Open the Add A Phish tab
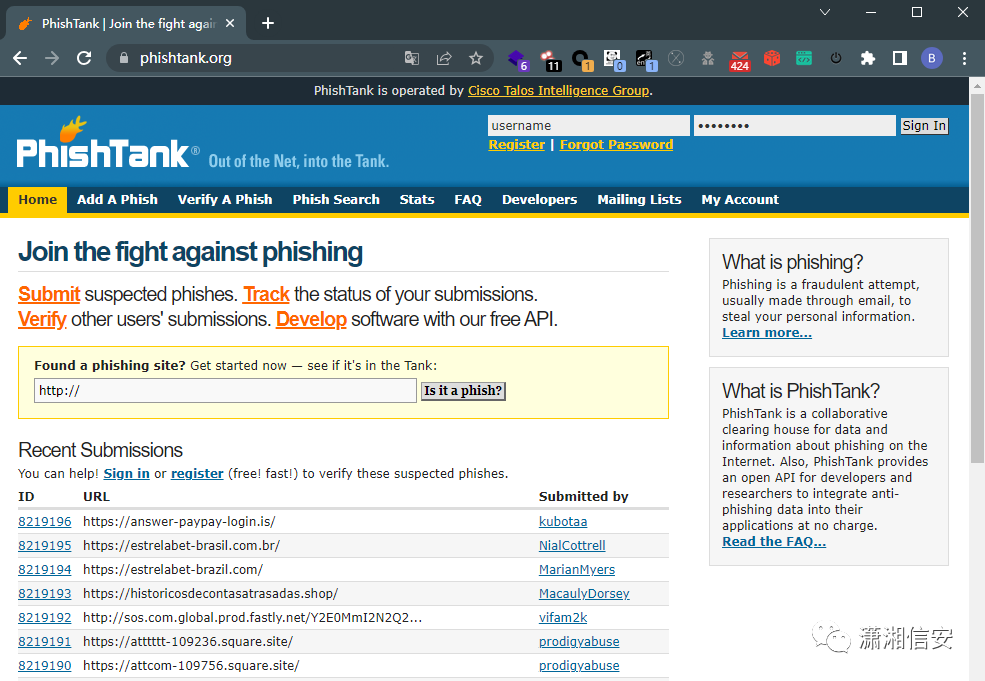This screenshot has height=681, width=985. point(117,200)
